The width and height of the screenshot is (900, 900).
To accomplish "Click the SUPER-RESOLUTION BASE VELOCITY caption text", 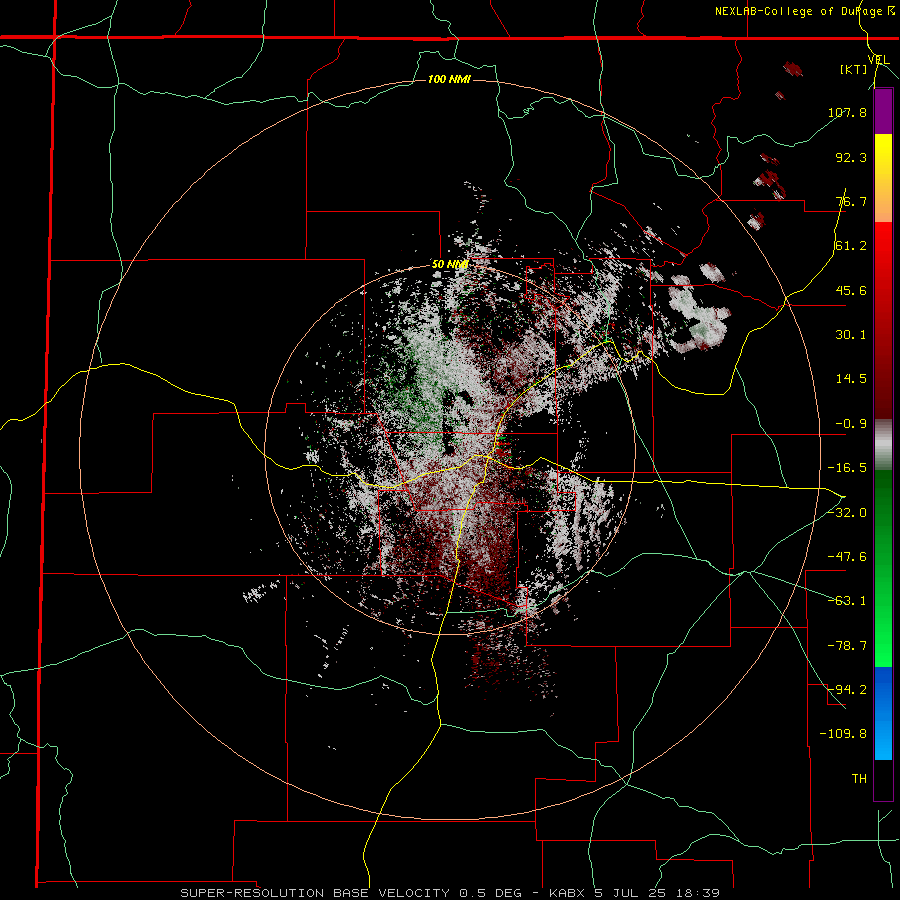I will (315, 893).
